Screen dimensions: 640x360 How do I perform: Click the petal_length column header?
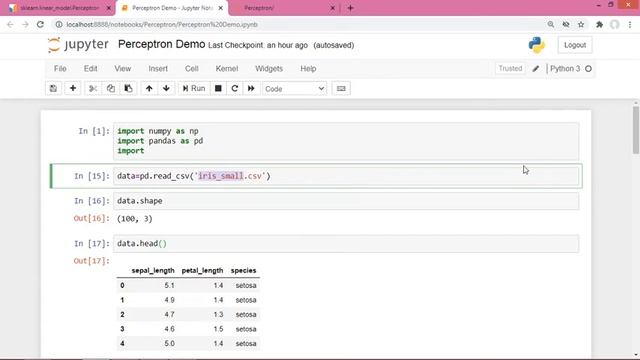[202, 270]
